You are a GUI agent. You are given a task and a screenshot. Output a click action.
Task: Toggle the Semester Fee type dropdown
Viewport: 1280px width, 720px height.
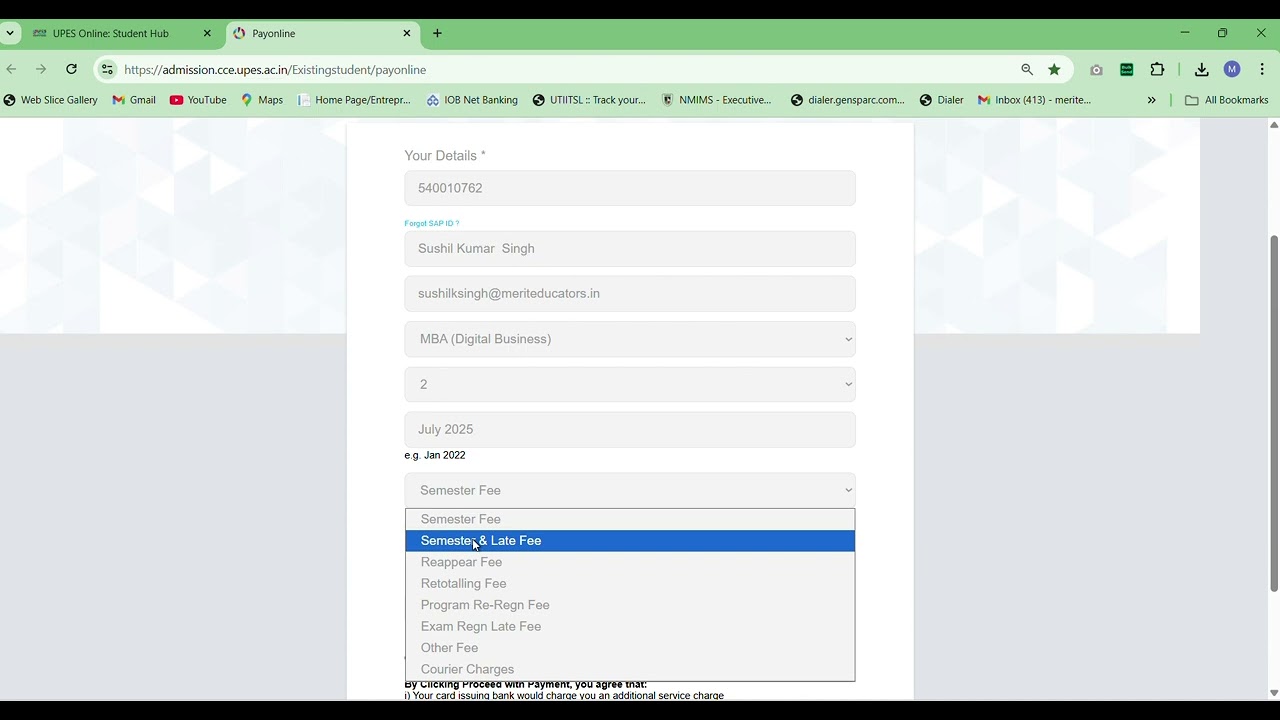[x=630, y=490]
